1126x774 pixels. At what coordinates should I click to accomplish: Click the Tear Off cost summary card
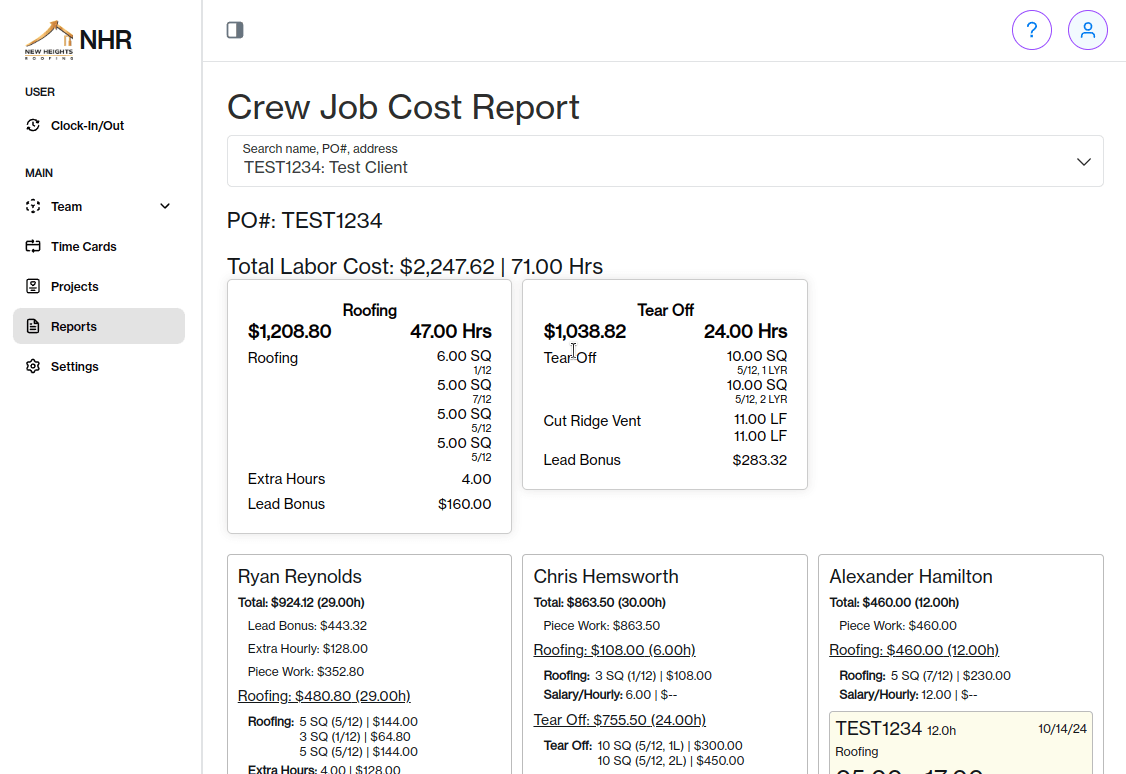tap(664, 385)
